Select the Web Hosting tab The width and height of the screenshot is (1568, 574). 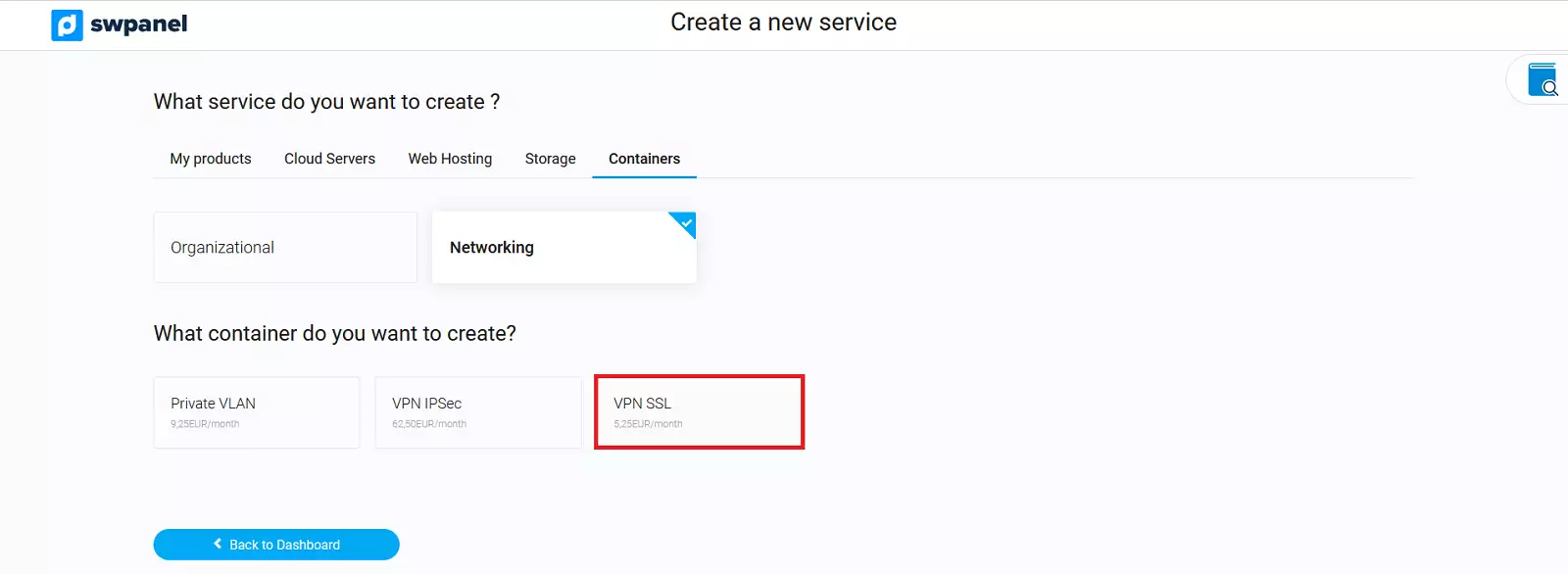coord(450,159)
